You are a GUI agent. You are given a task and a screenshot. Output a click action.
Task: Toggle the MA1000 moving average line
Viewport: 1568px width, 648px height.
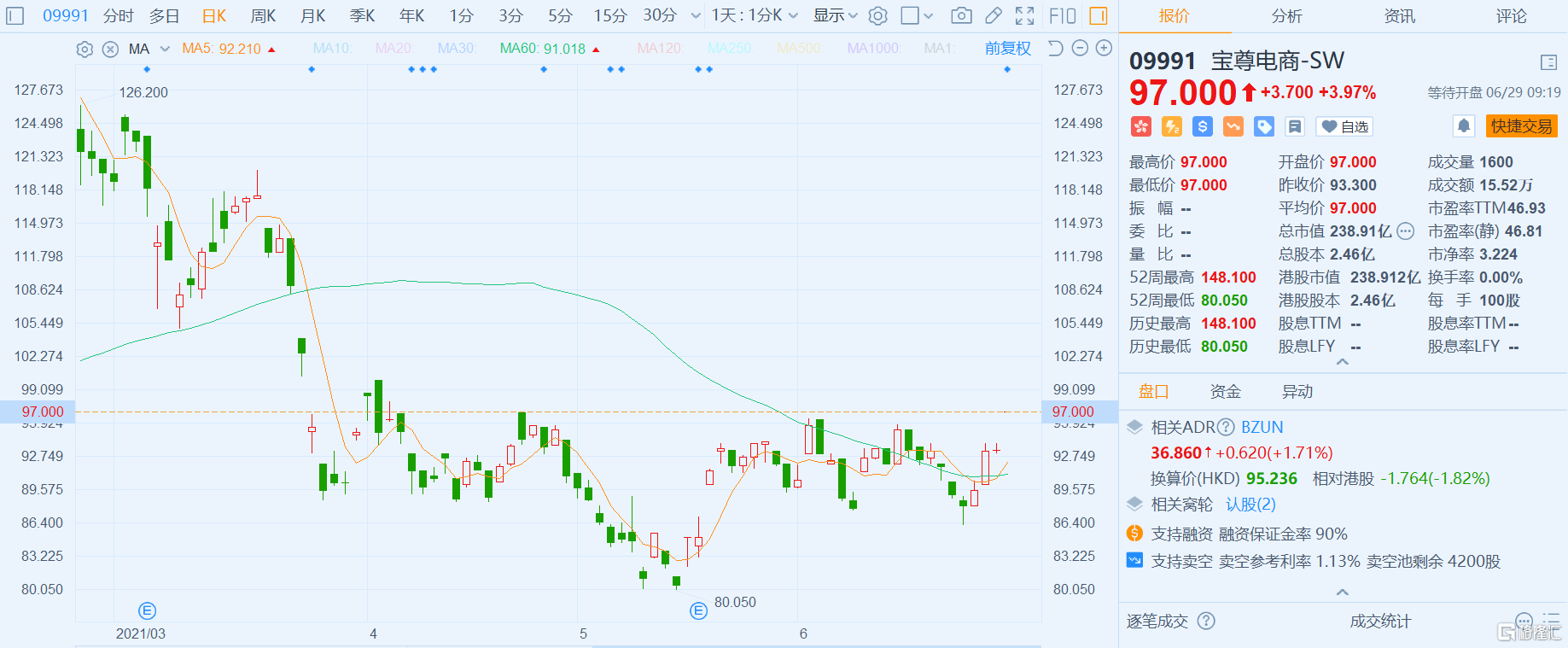click(x=873, y=49)
